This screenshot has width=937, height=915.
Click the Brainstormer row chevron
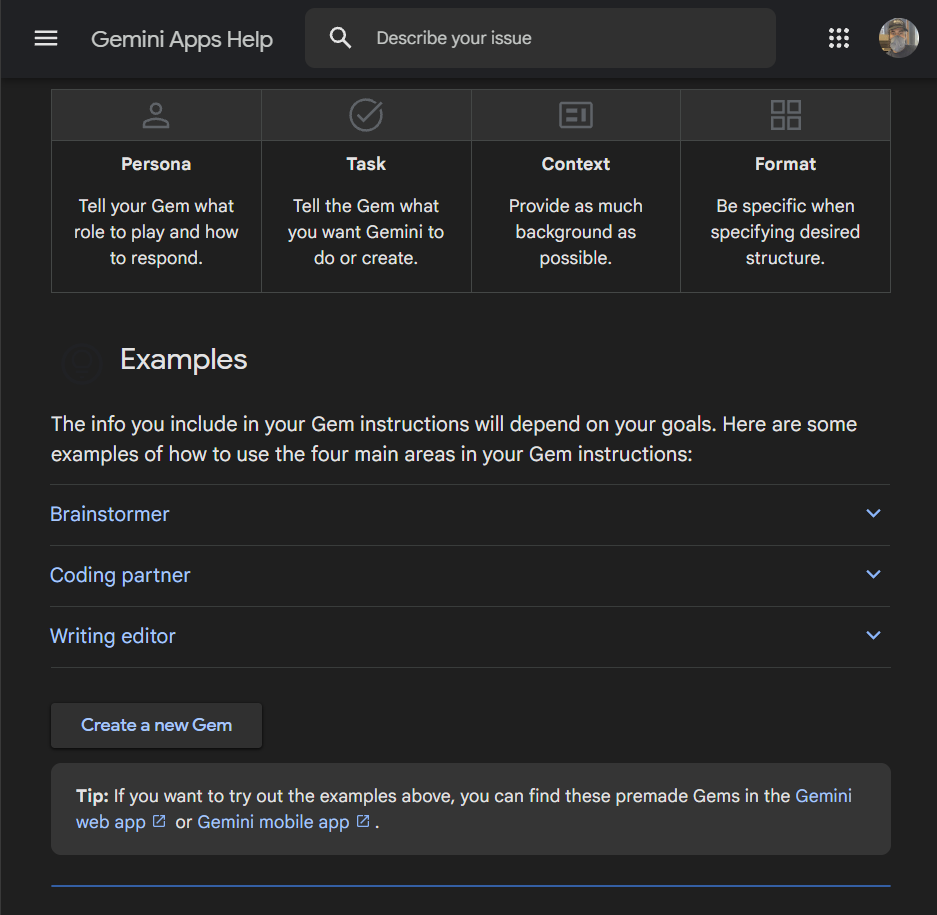[x=873, y=513]
